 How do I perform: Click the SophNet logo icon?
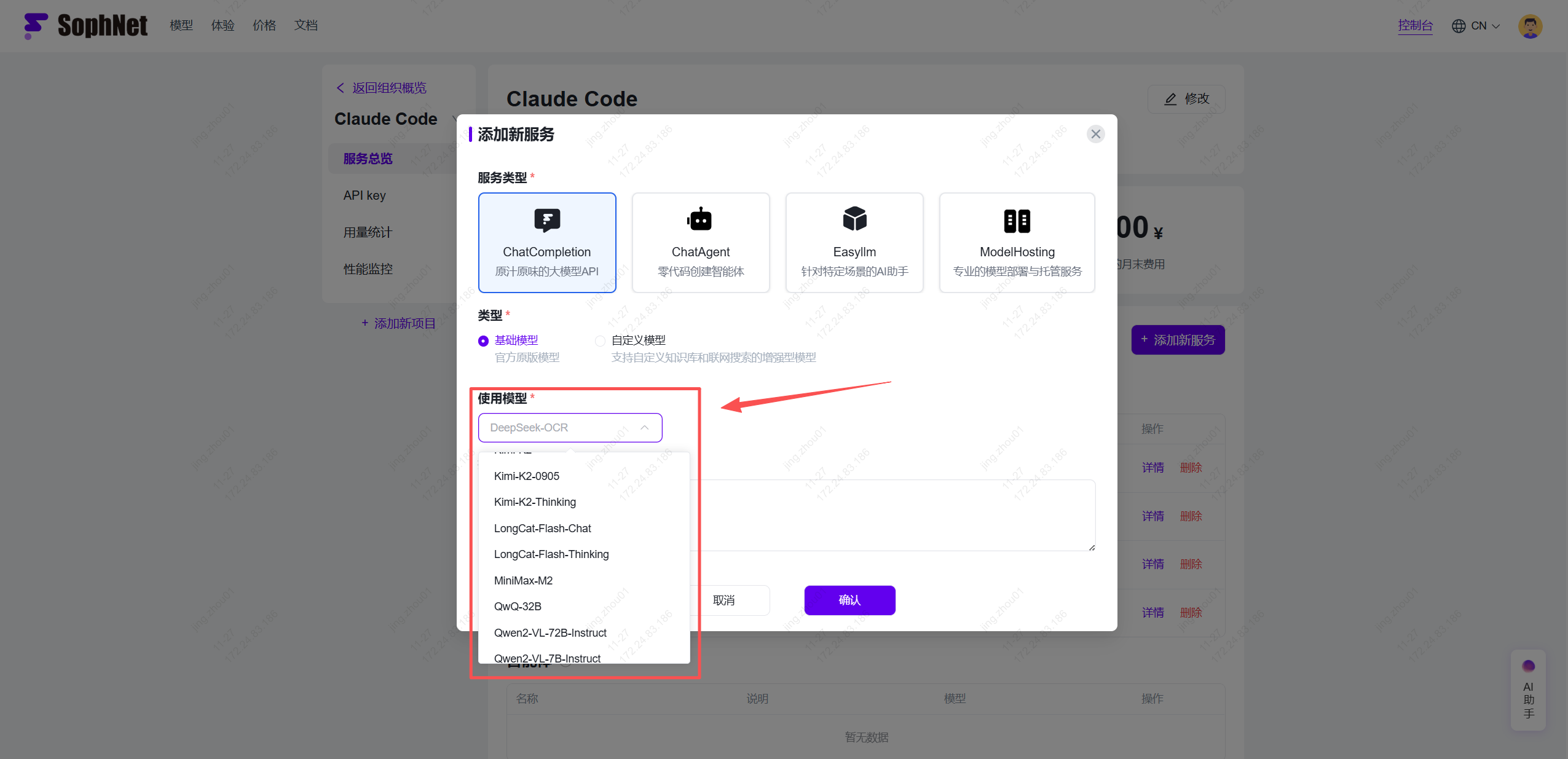(36, 25)
